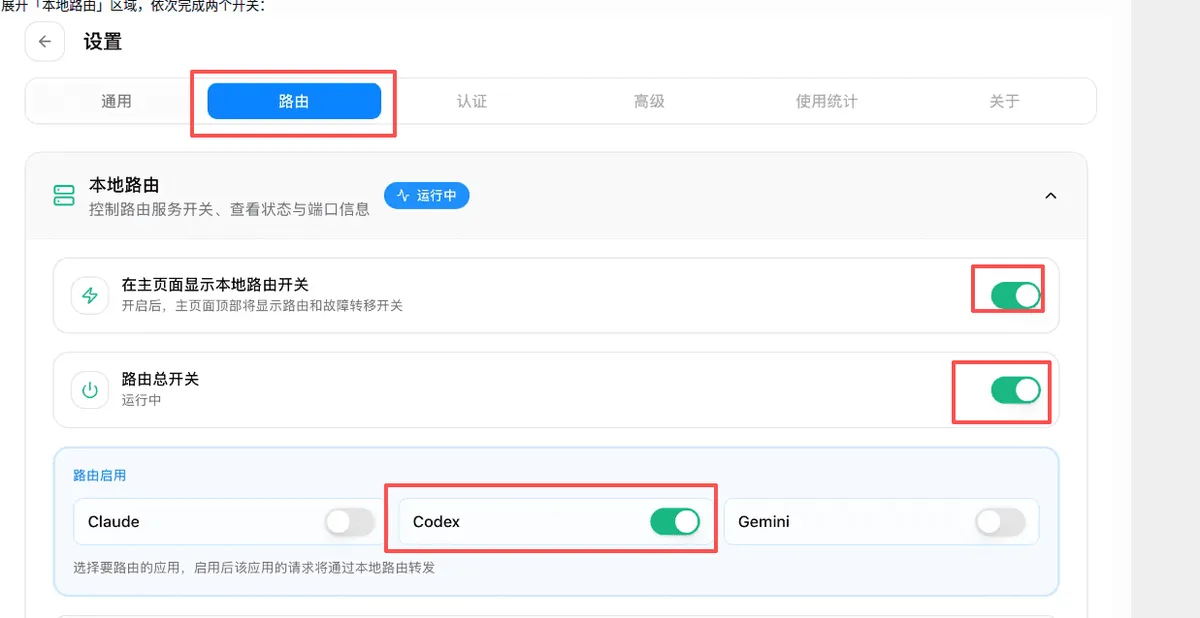Disable the Codex routing switch
The width and height of the screenshot is (1200, 618).
point(675,522)
